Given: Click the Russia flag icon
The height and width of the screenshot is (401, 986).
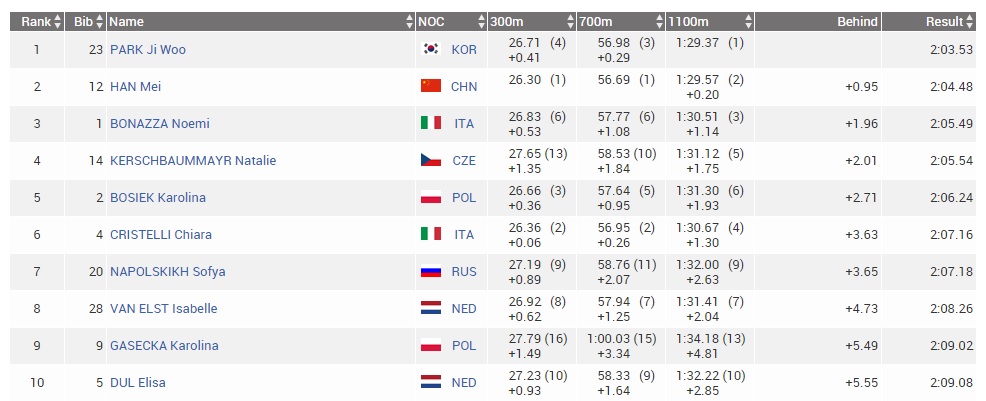Looking at the screenshot, I should (x=431, y=271).
